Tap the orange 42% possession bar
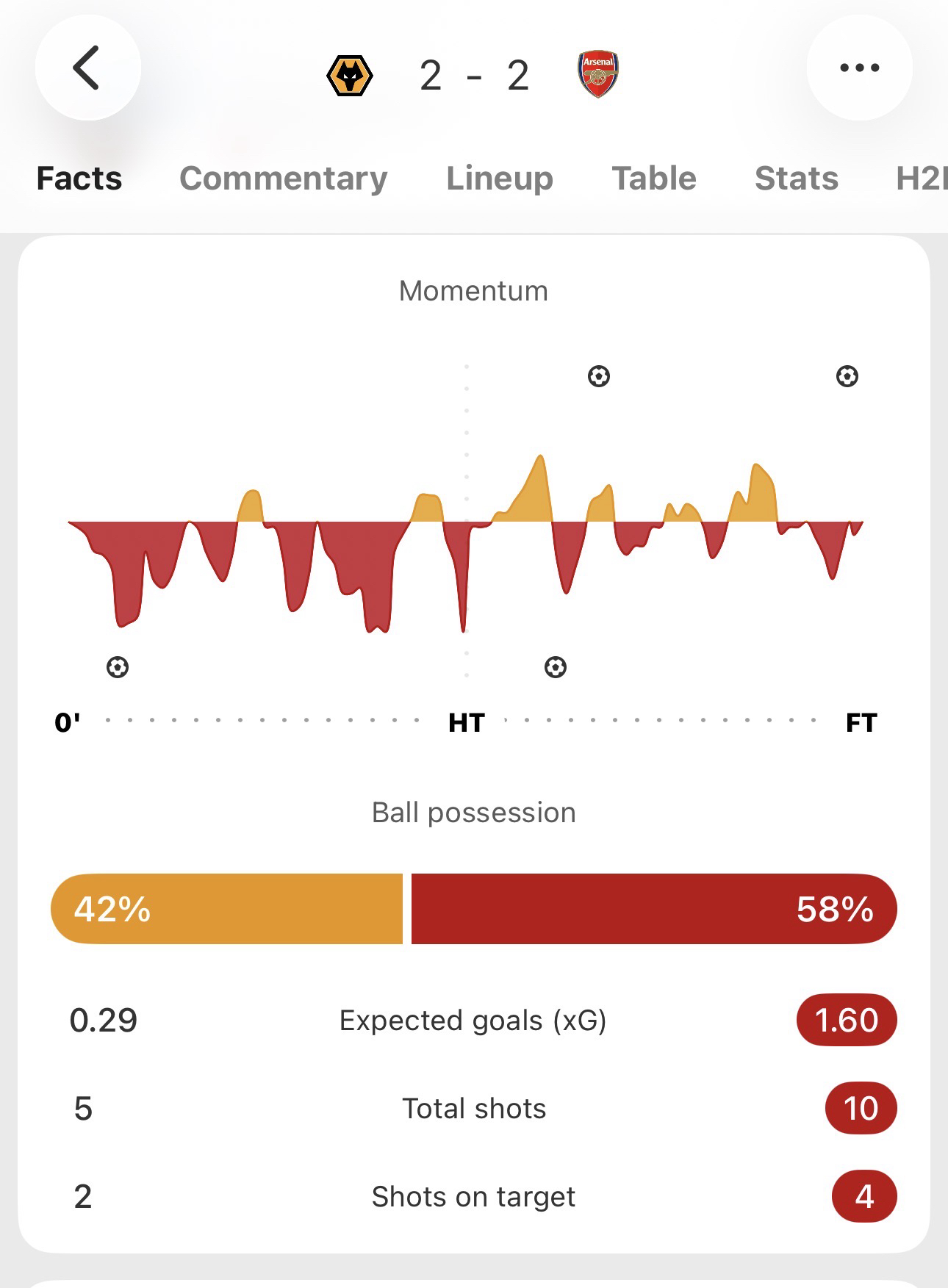 tap(226, 909)
